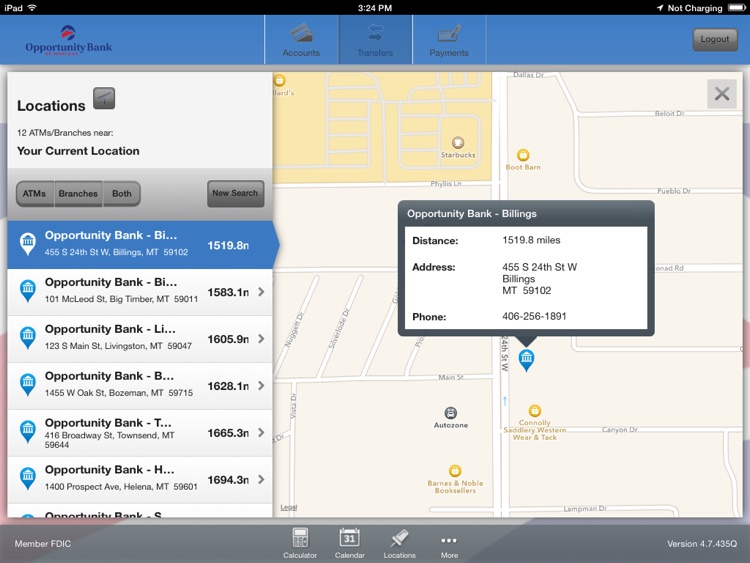Click bank pin icon on Helena row

pos(28,478)
